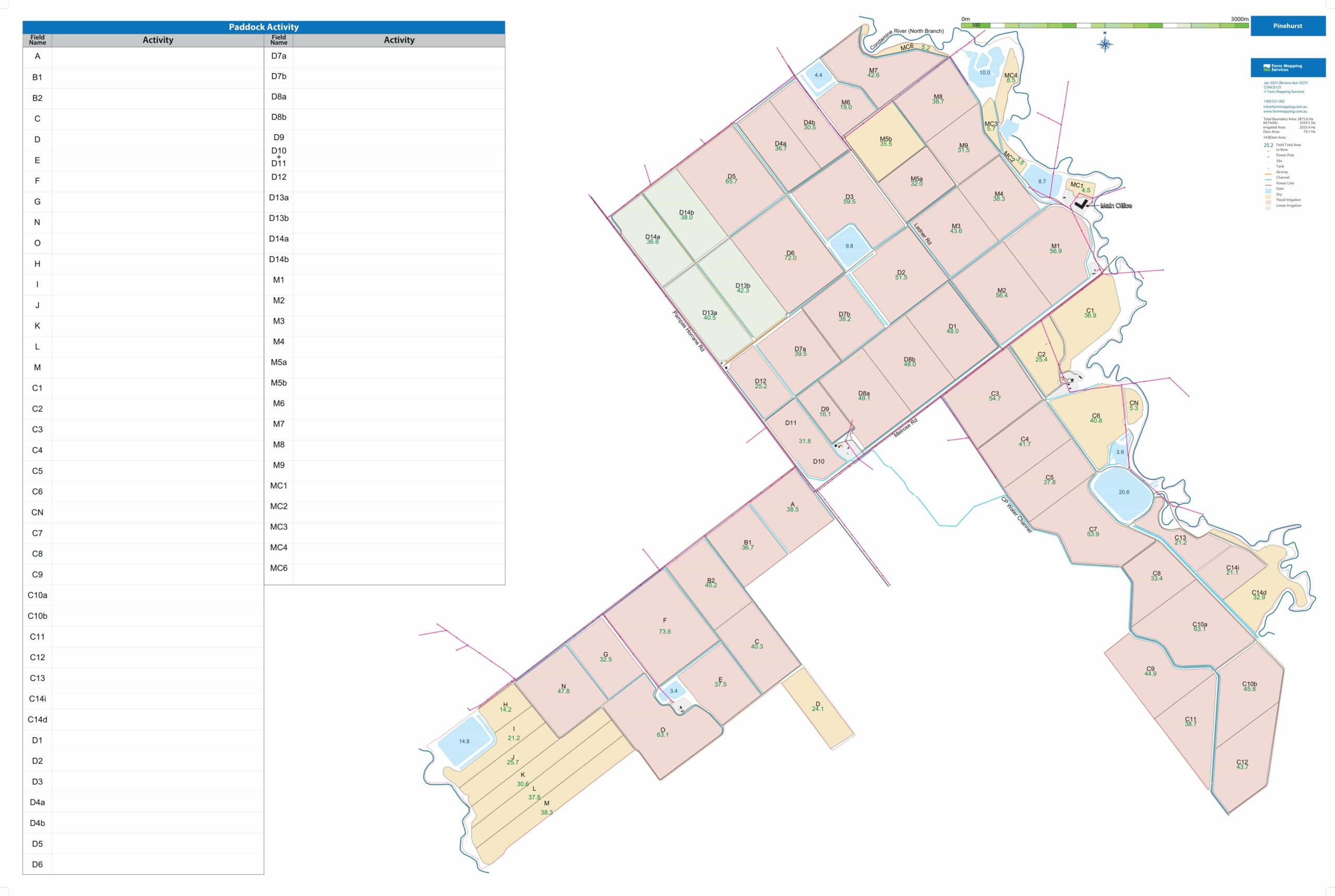The height and width of the screenshot is (896, 1335).
Task: Click the Pinehurst title banner
Action: pos(1288,26)
